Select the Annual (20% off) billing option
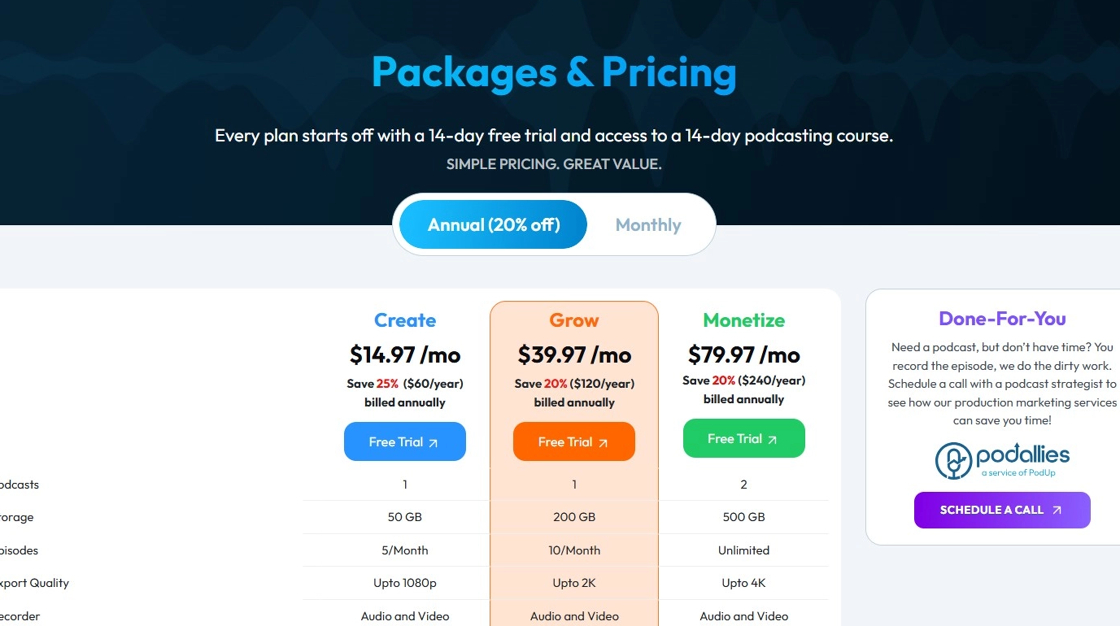Image resolution: width=1120 pixels, height=626 pixels. tap(494, 224)
